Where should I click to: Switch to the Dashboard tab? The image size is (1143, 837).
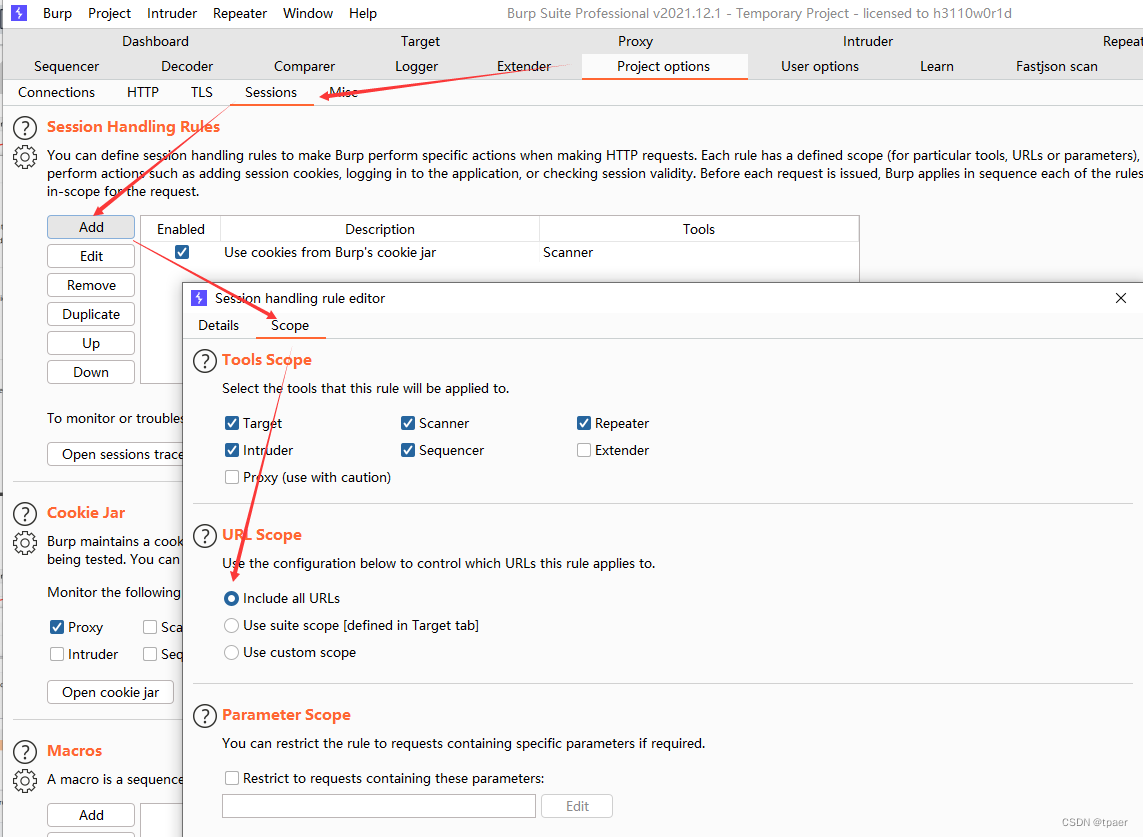coord(155,41)
